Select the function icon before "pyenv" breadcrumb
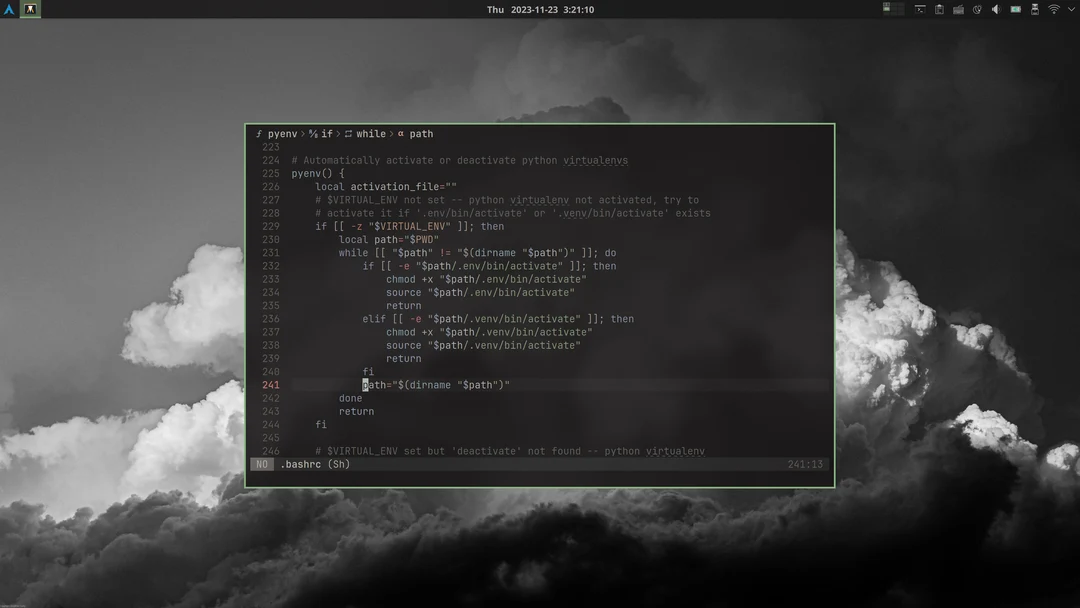The height and width of the screenshot is (608, 1080). (259, 133)
